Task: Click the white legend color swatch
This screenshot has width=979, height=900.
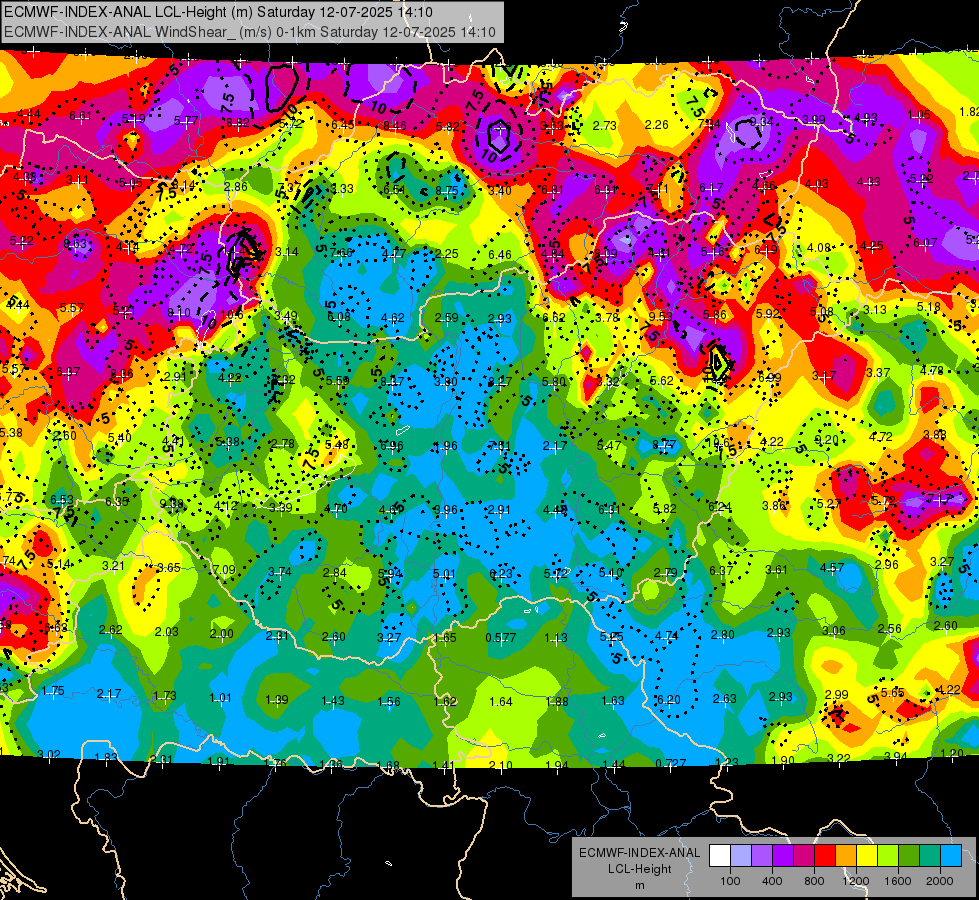Action: point(720,855)
